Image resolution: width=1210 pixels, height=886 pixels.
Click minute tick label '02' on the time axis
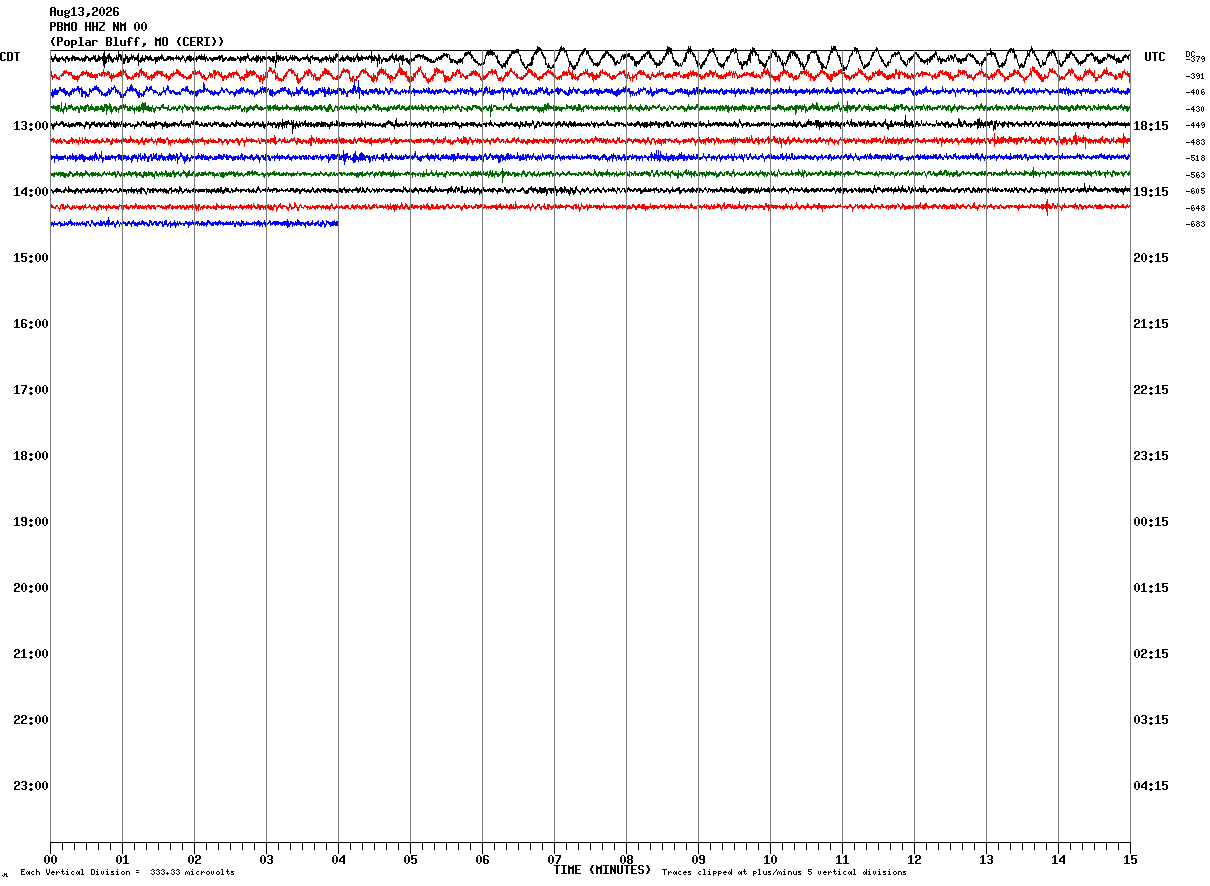(194, 860)
